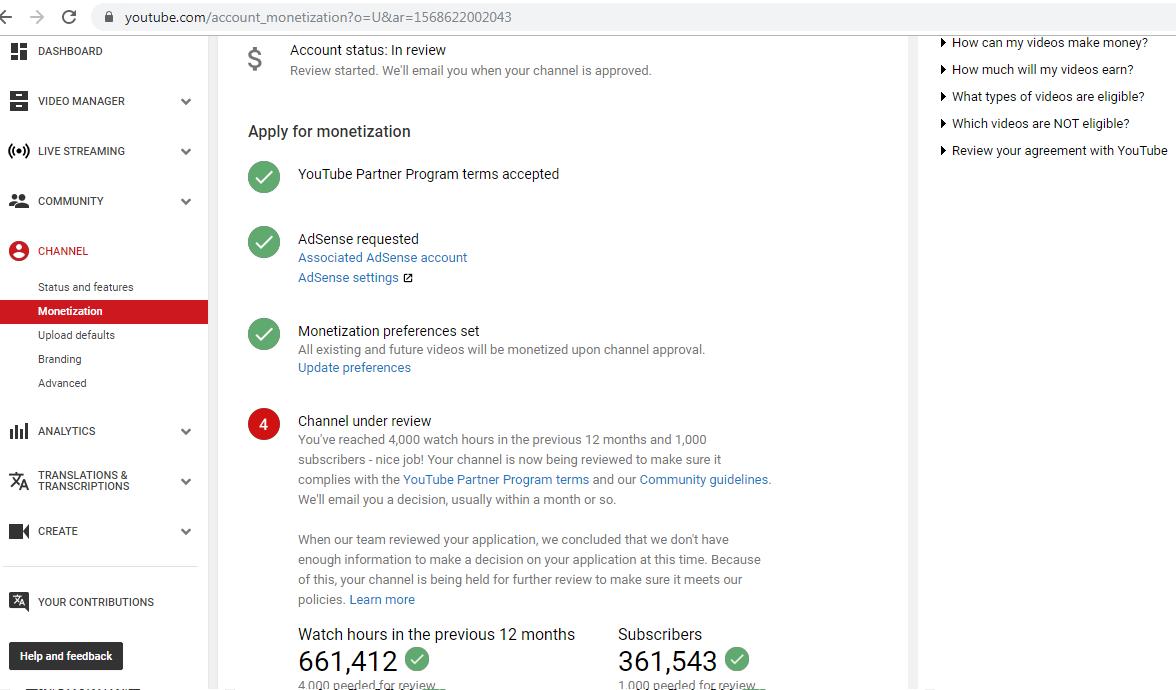The height and width of the screenshot is (690, 1176).
Task: Open the YouTube Partner Program terms link
Action: coord(496,480)
